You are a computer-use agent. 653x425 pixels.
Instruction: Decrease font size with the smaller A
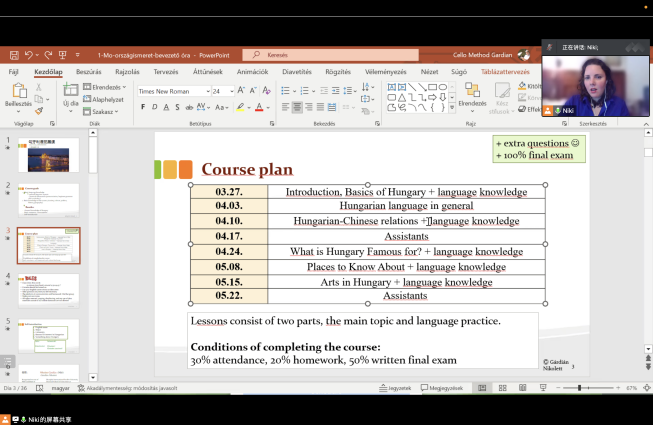(253, 90)
